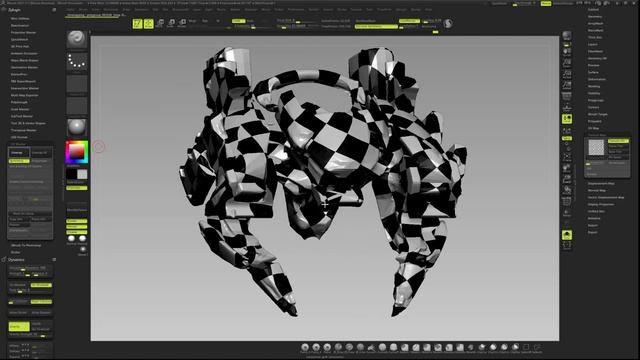Toggle the Rgb button

point(205,20)
